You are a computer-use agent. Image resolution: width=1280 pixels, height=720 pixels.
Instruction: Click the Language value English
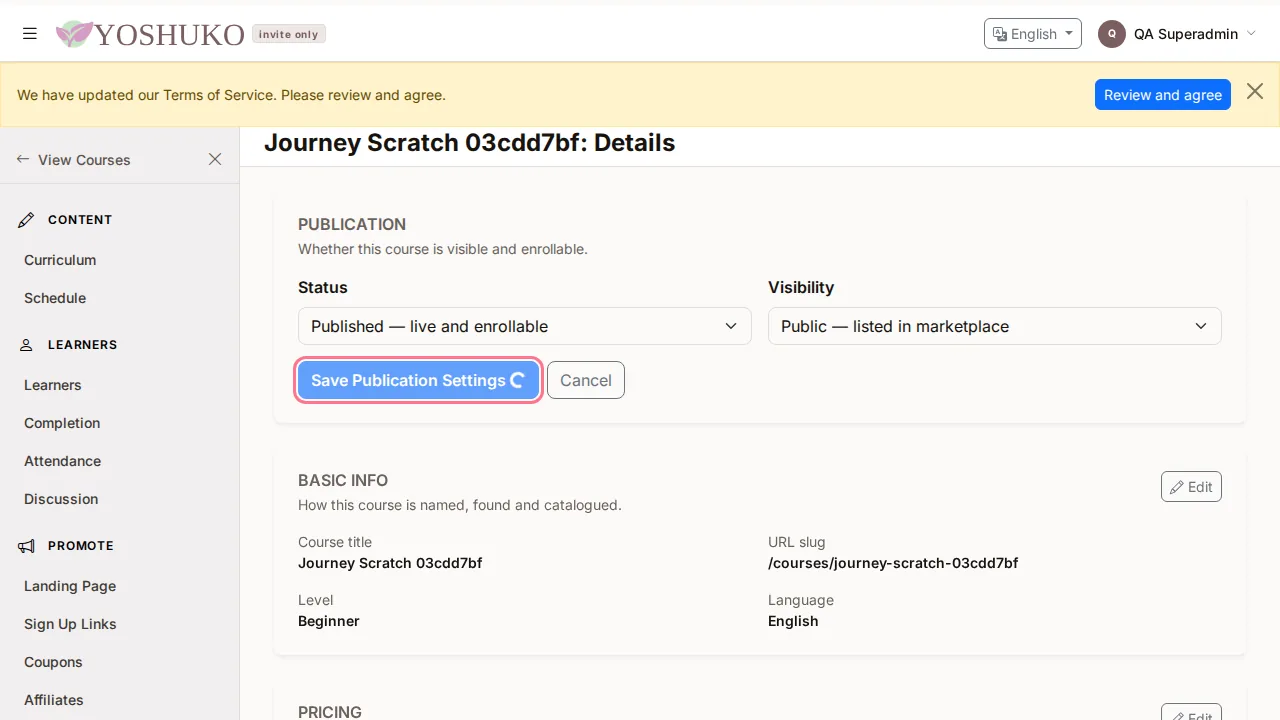(x=793, y=621)
